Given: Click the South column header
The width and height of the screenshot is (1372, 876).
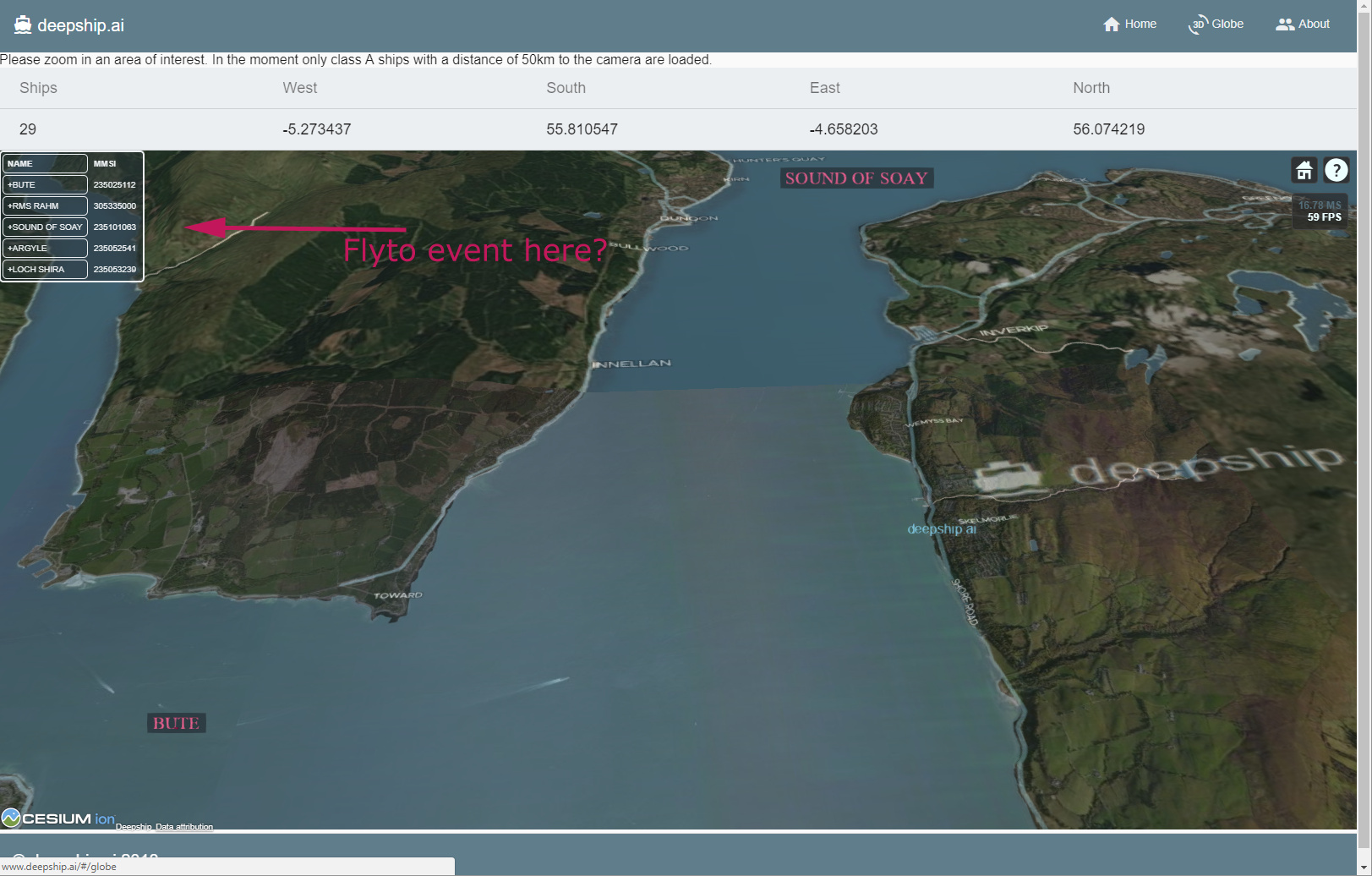Looking at the screenshot, I should 566,88.
